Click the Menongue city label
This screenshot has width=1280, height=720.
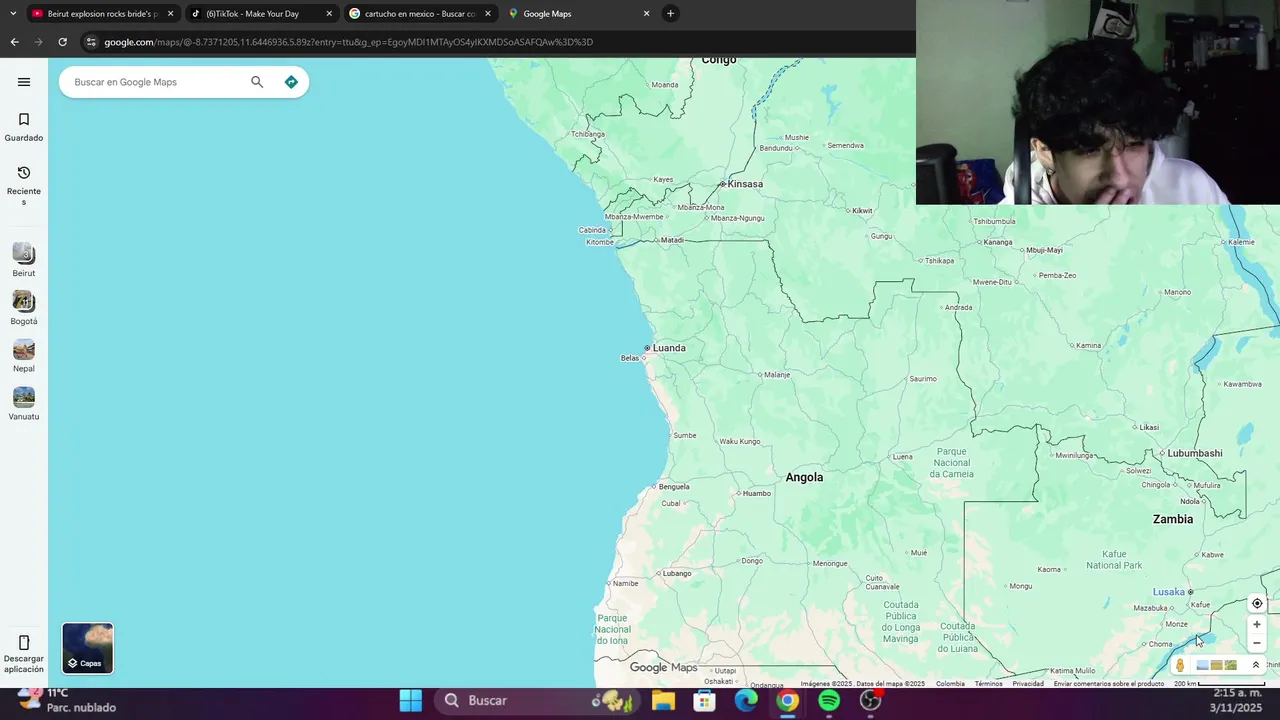830,563
